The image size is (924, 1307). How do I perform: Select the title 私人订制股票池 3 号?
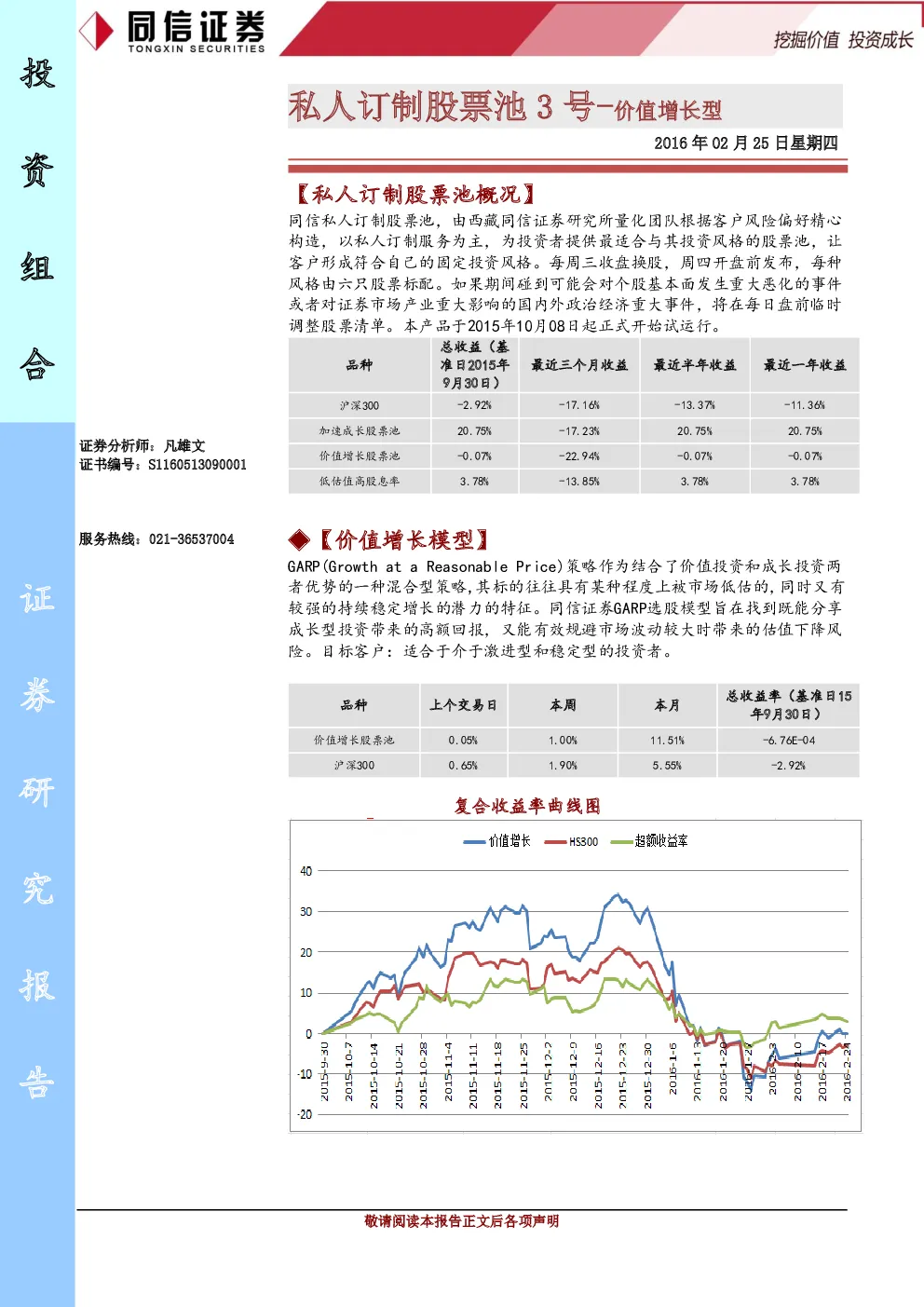pos(441,106)
